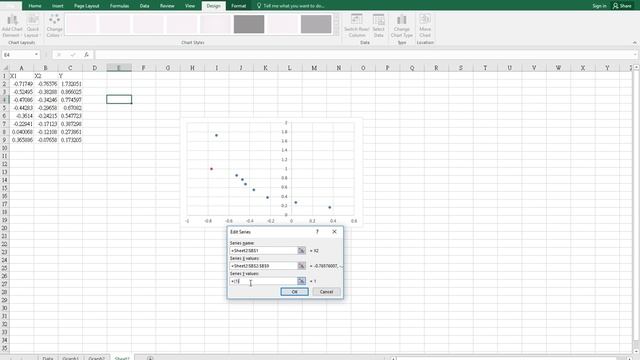Click the Change Chart Type button
This screenshot has width=640, height=360.
(402, 26)
